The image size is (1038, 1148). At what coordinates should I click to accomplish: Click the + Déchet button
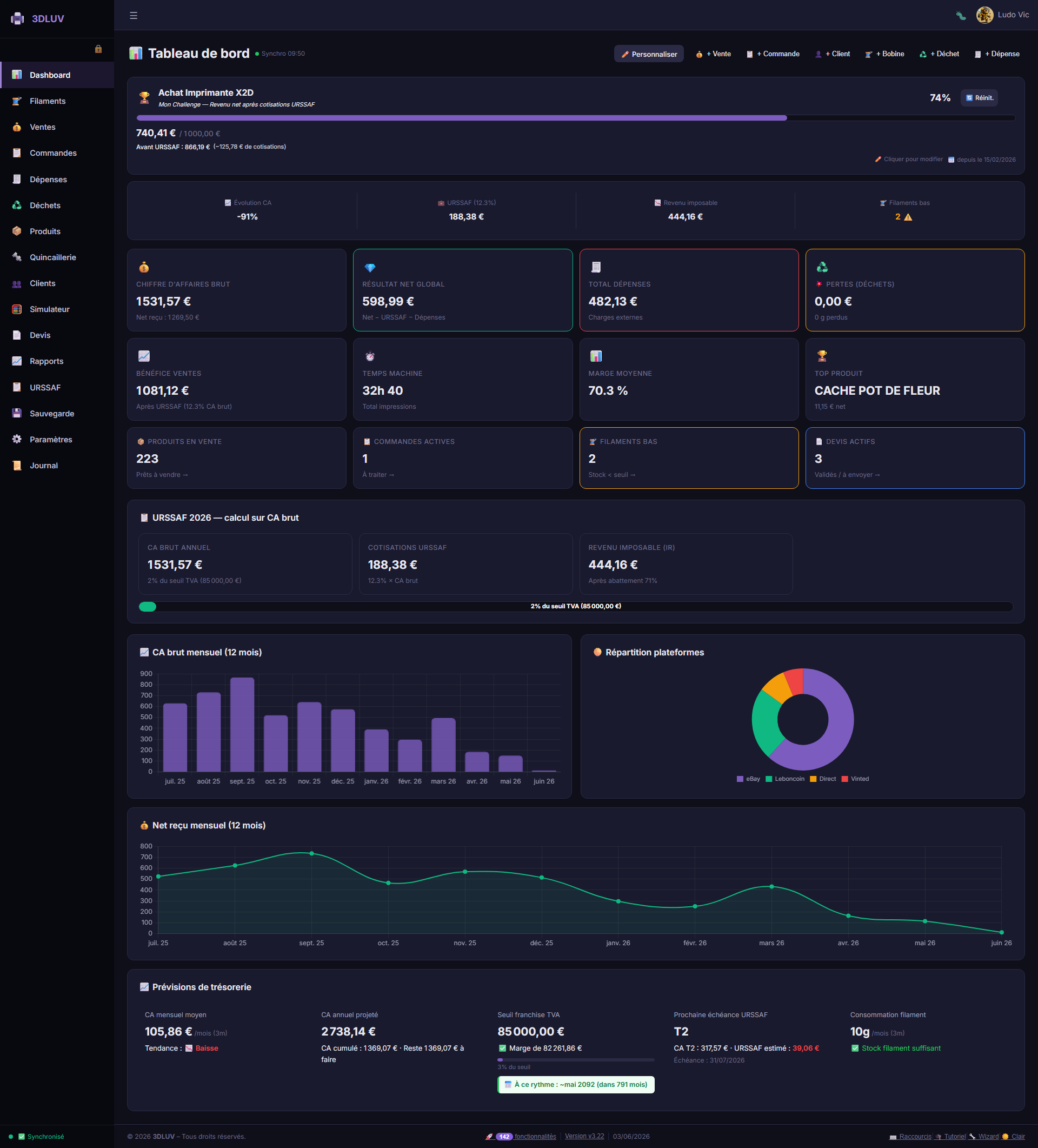pyautogui.click(x=939, y=54)
